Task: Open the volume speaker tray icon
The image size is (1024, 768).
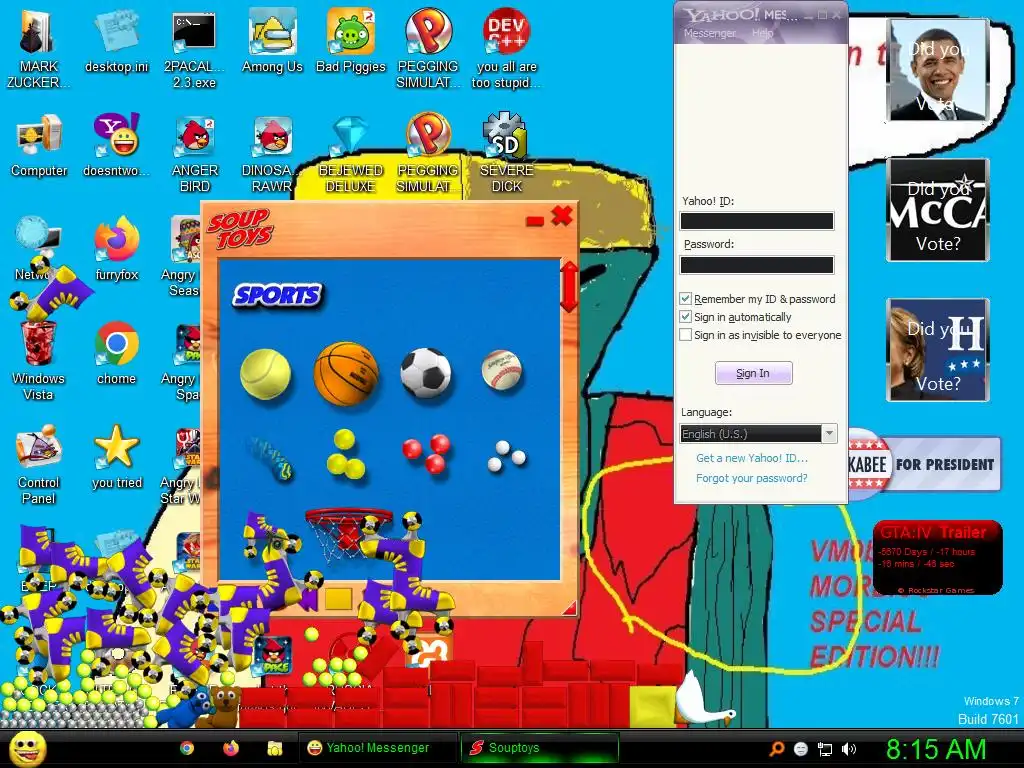Action: pyautogui.click(x=849, y=749)
